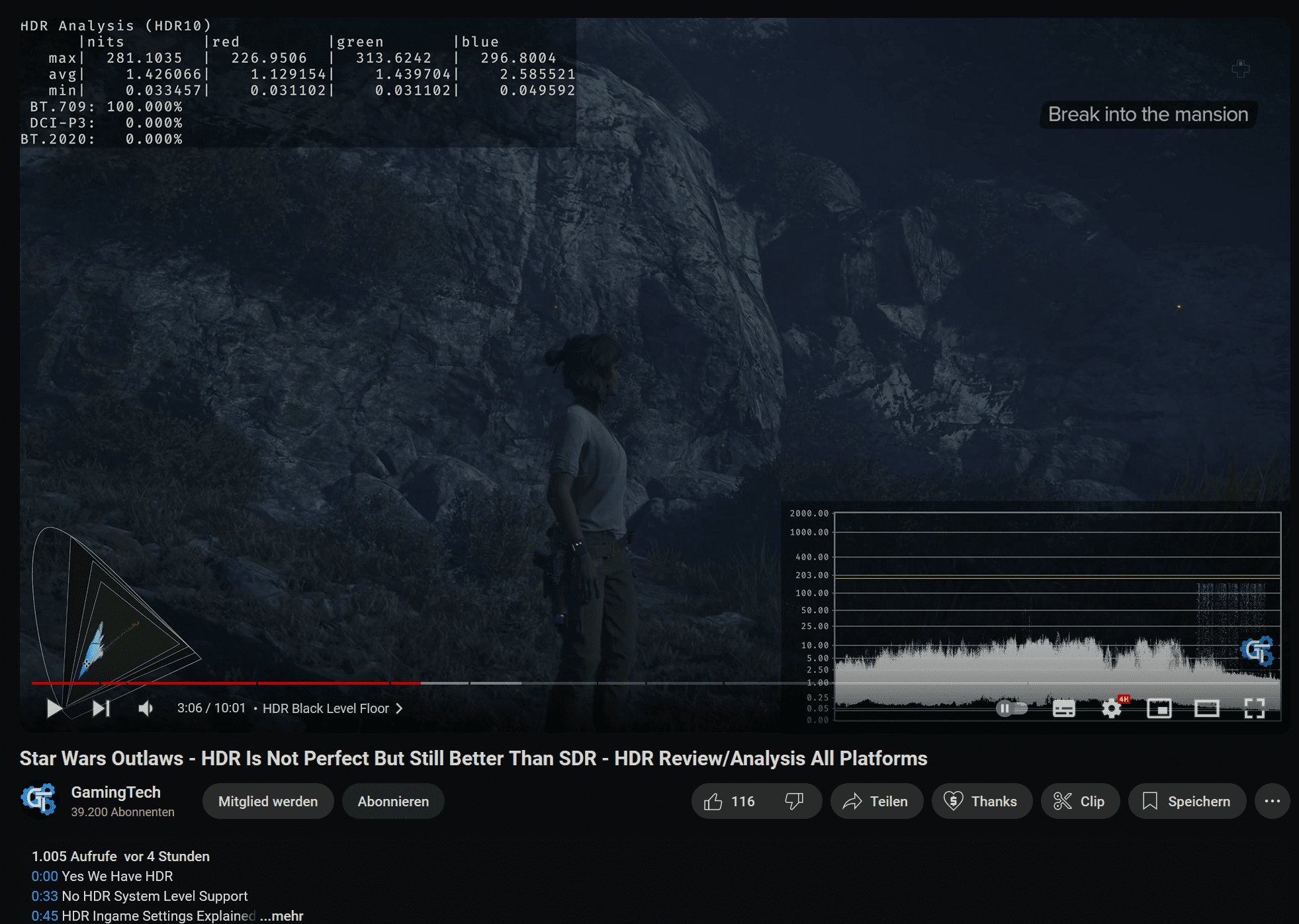Dislike the video
Screen dimensions: 1299x924
(x=794, y=801)
